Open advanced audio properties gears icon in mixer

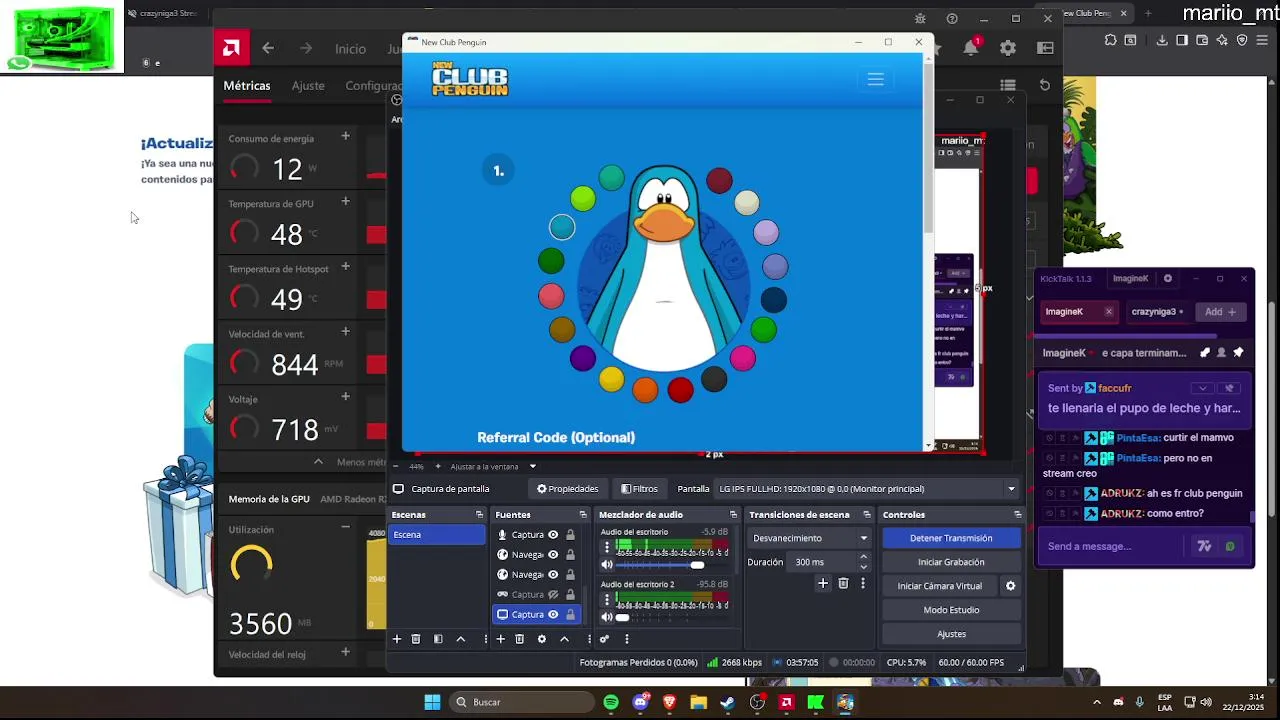pyautogui.click(x=604, y=639)
